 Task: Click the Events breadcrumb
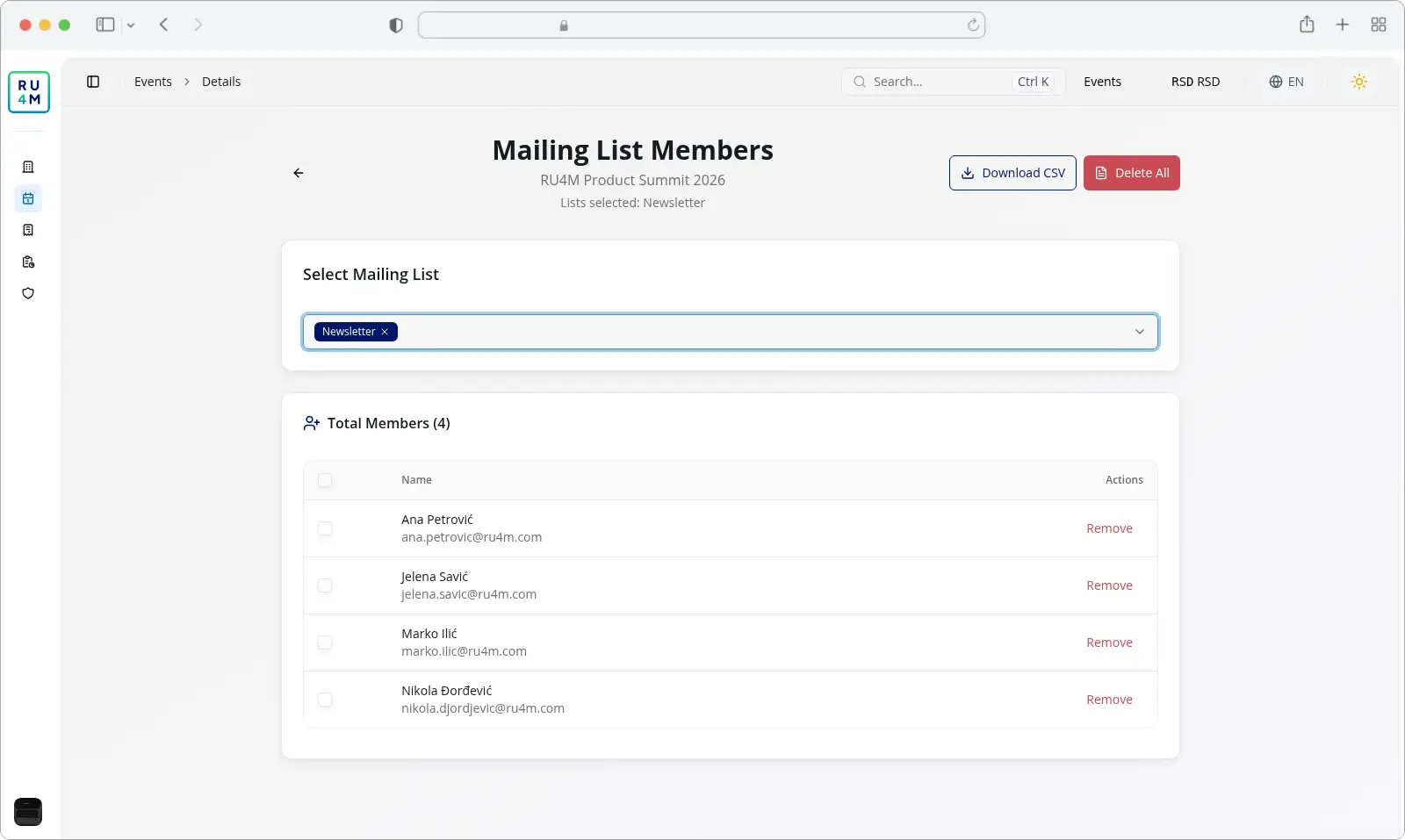[x=153, y=82]
